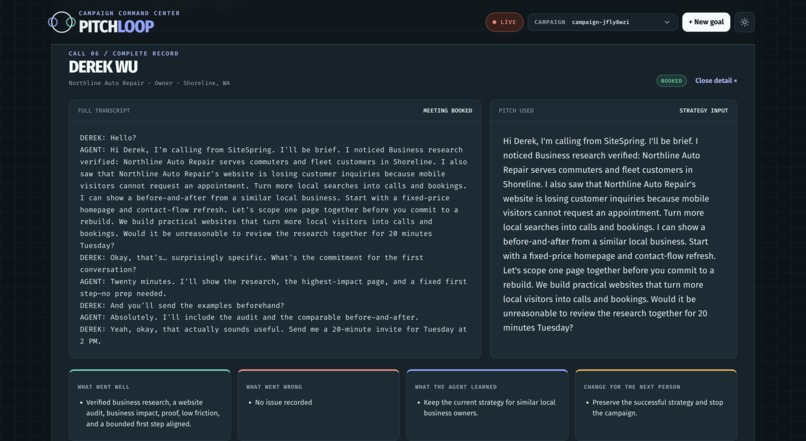
Task: Click the dropdown chevron beside campaign-jfly0wzi
Action: pos(667,22)
